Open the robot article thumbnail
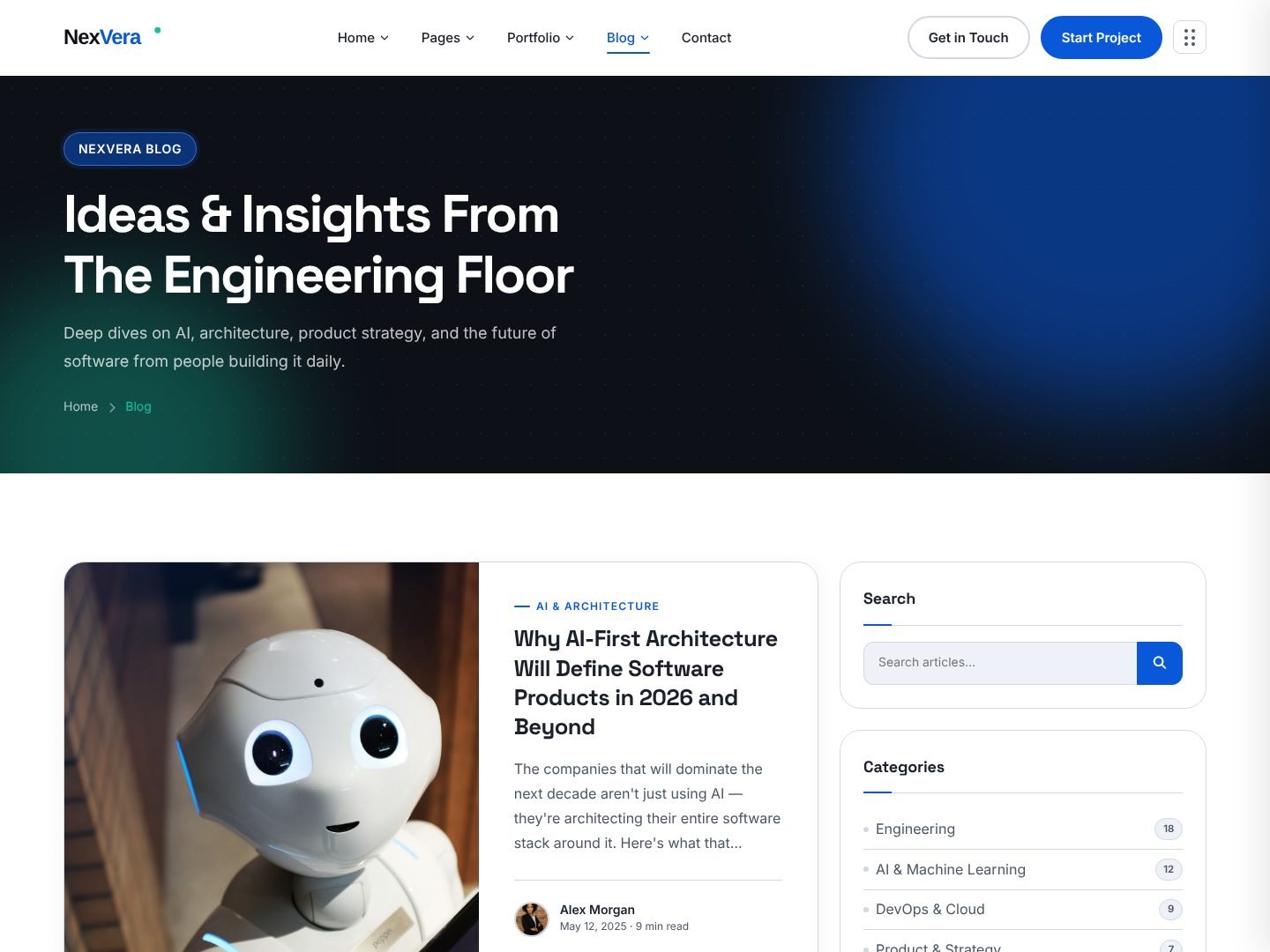This screenshot has height=952, width=1270. point(272,757)
